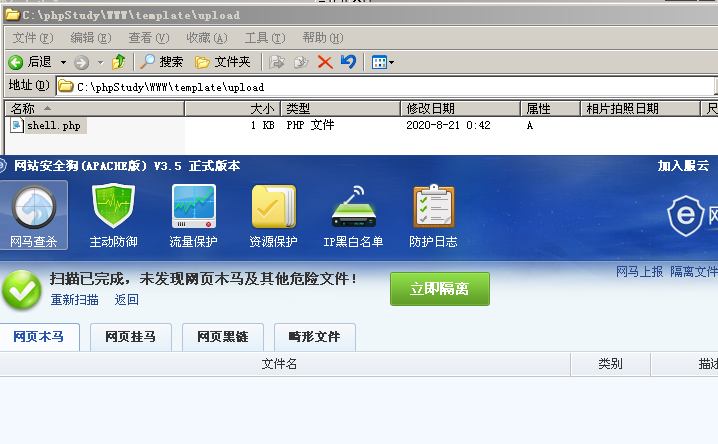Click the 隔离文件 link

[x=694, y=271]
